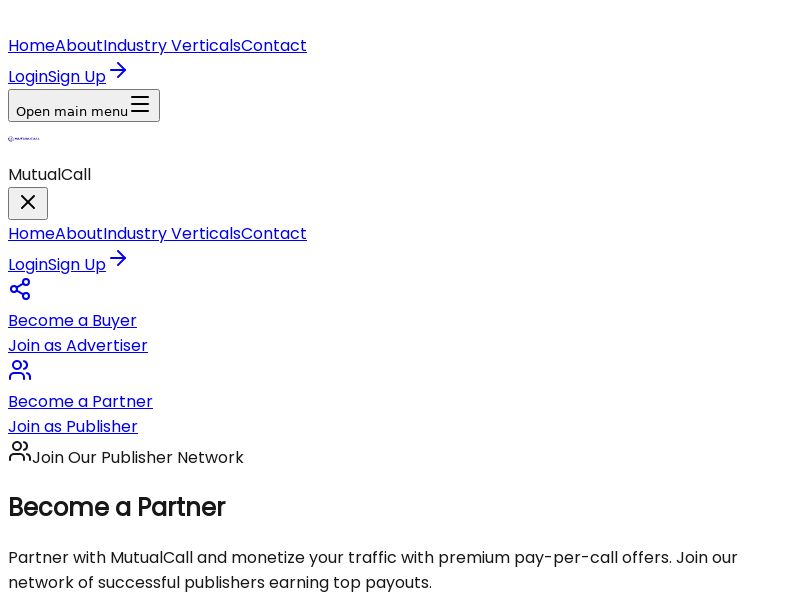The height and width of the screenshot is (600, 800).
Task: Click the share network icon above Become a Buyer
Action: point(19,289)
